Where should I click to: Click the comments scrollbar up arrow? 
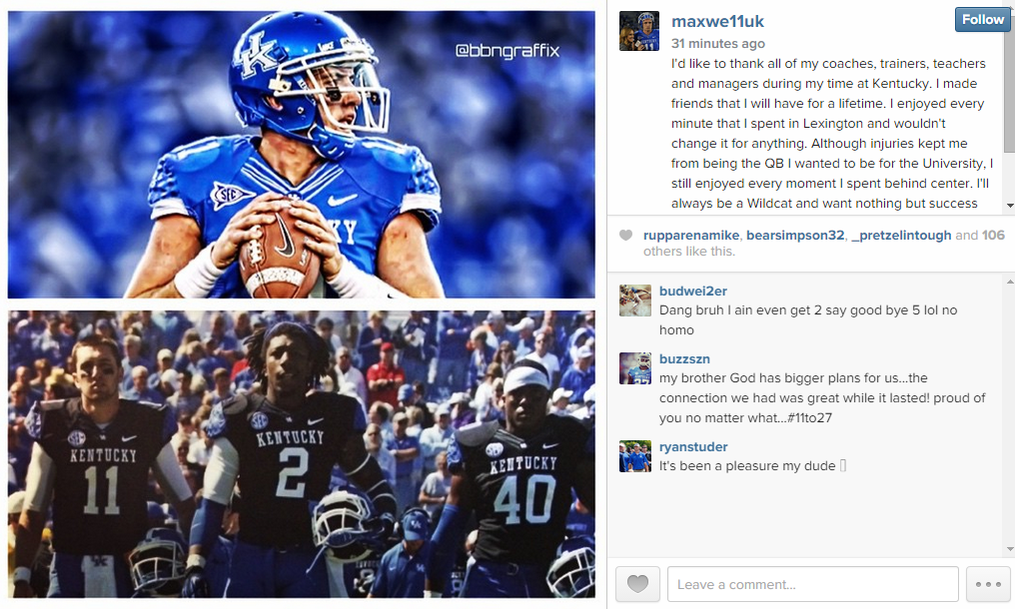pyautogui.click(x=1010, y=282)
